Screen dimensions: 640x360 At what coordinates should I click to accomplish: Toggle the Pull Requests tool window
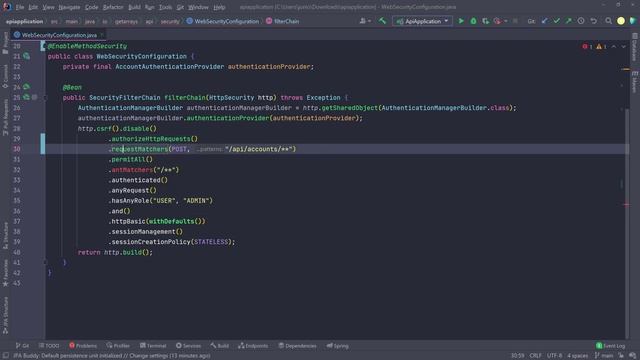(5, 117)
